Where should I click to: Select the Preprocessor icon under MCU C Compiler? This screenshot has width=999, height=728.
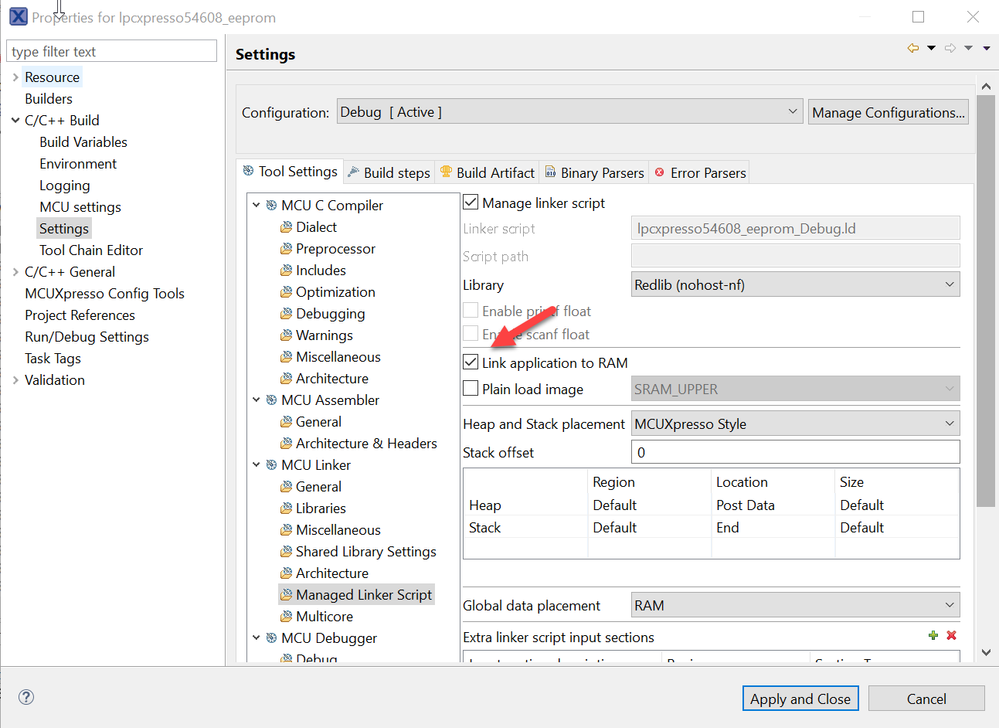pos(286,249)
